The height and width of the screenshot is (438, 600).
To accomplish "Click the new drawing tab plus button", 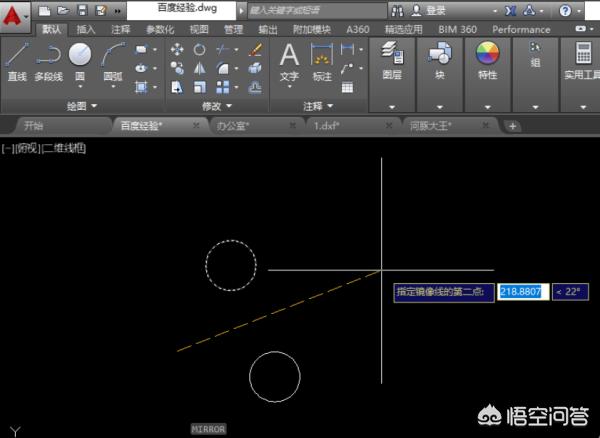I will (512, 126).
